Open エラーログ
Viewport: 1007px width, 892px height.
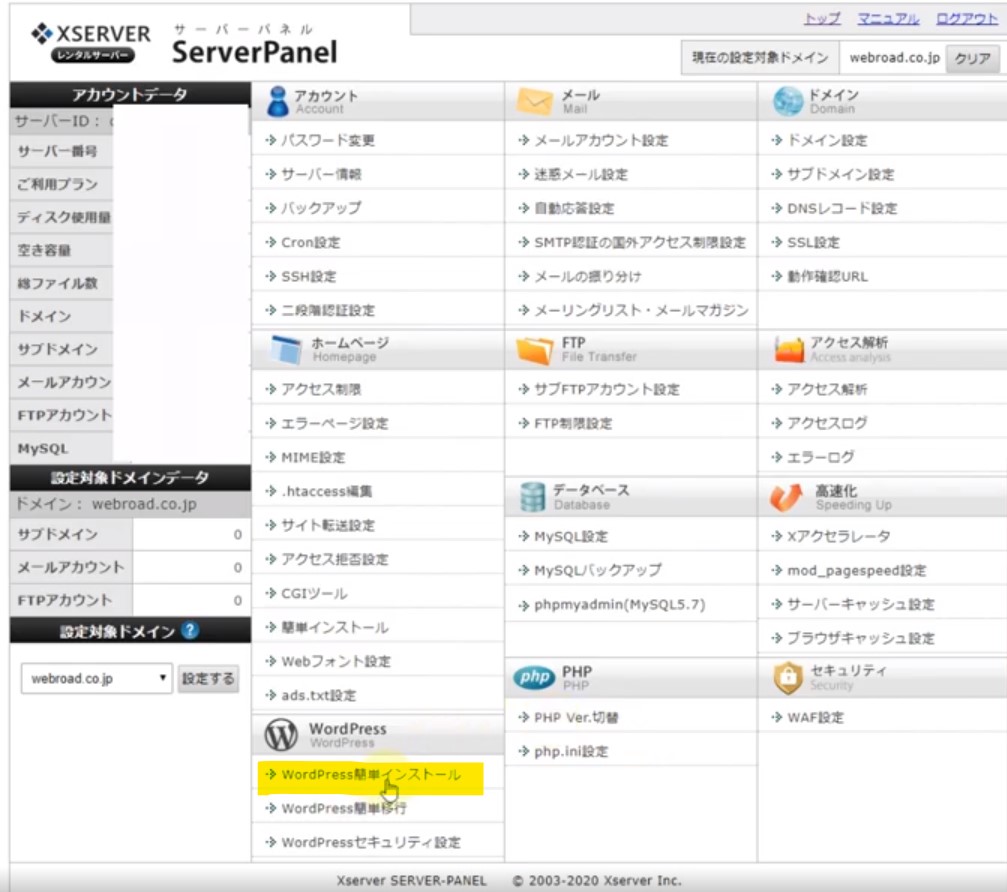click(x=819, y=457)
